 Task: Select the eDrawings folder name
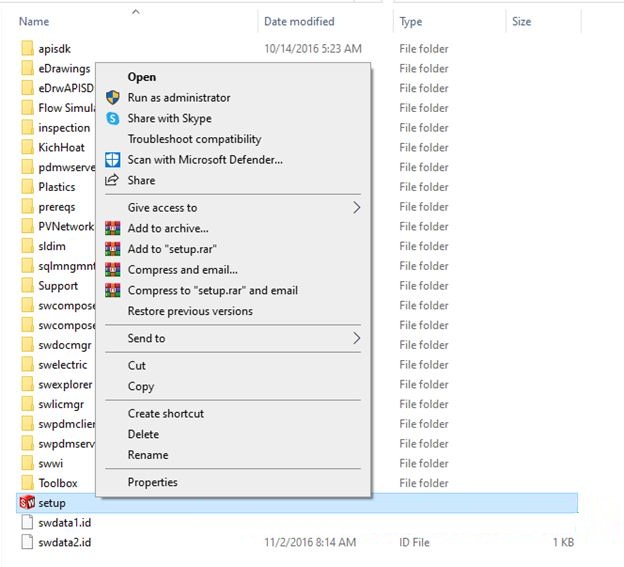coord(64,68)
